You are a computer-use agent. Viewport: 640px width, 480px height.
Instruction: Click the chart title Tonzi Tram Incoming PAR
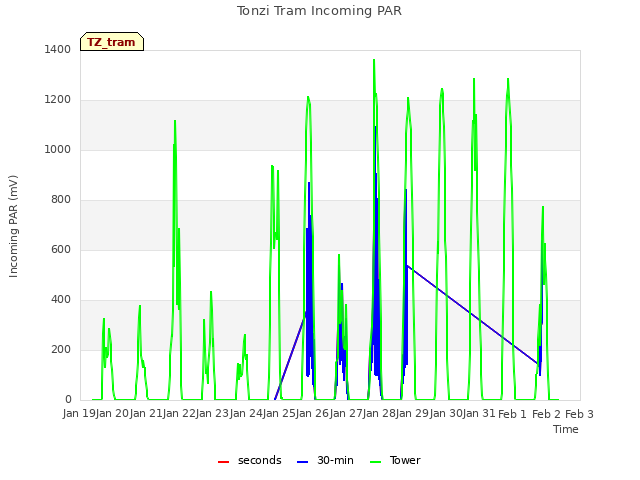tap(319, 11)
